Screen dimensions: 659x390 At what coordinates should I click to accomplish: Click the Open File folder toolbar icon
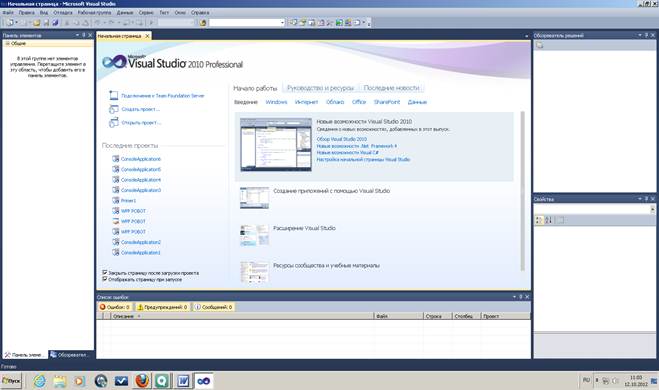click(x=37, y=23)
